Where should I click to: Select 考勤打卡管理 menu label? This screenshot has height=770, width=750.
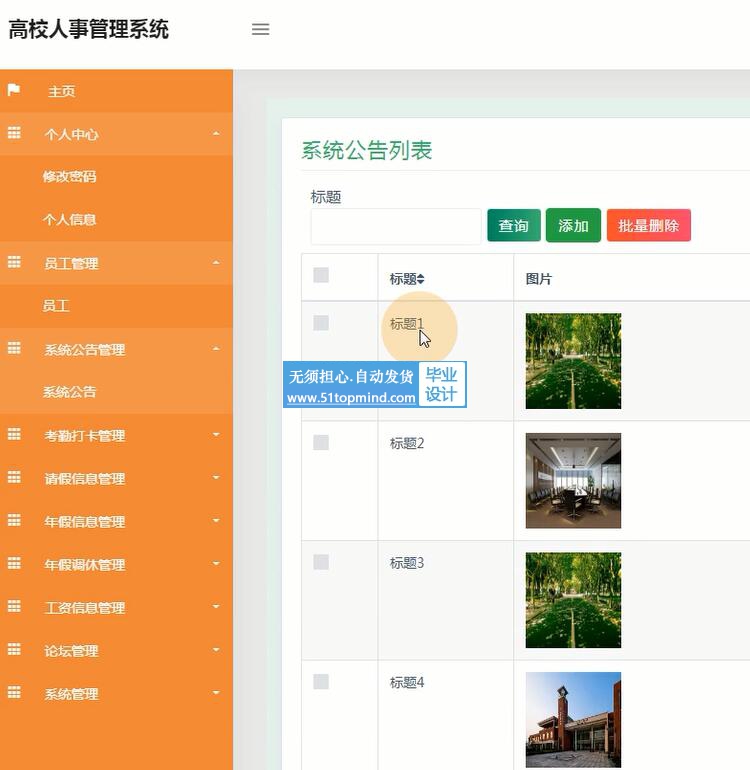84,436
